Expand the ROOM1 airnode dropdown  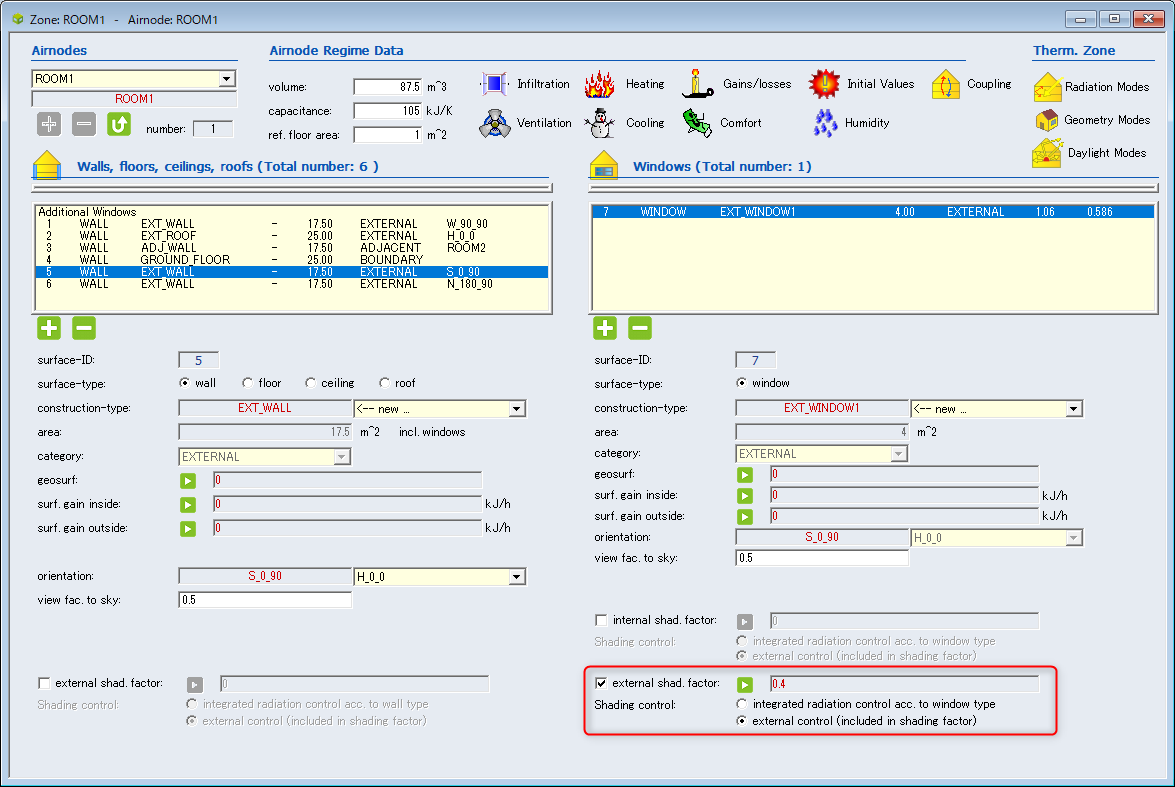pyautogui.click(x=227, y=79)
